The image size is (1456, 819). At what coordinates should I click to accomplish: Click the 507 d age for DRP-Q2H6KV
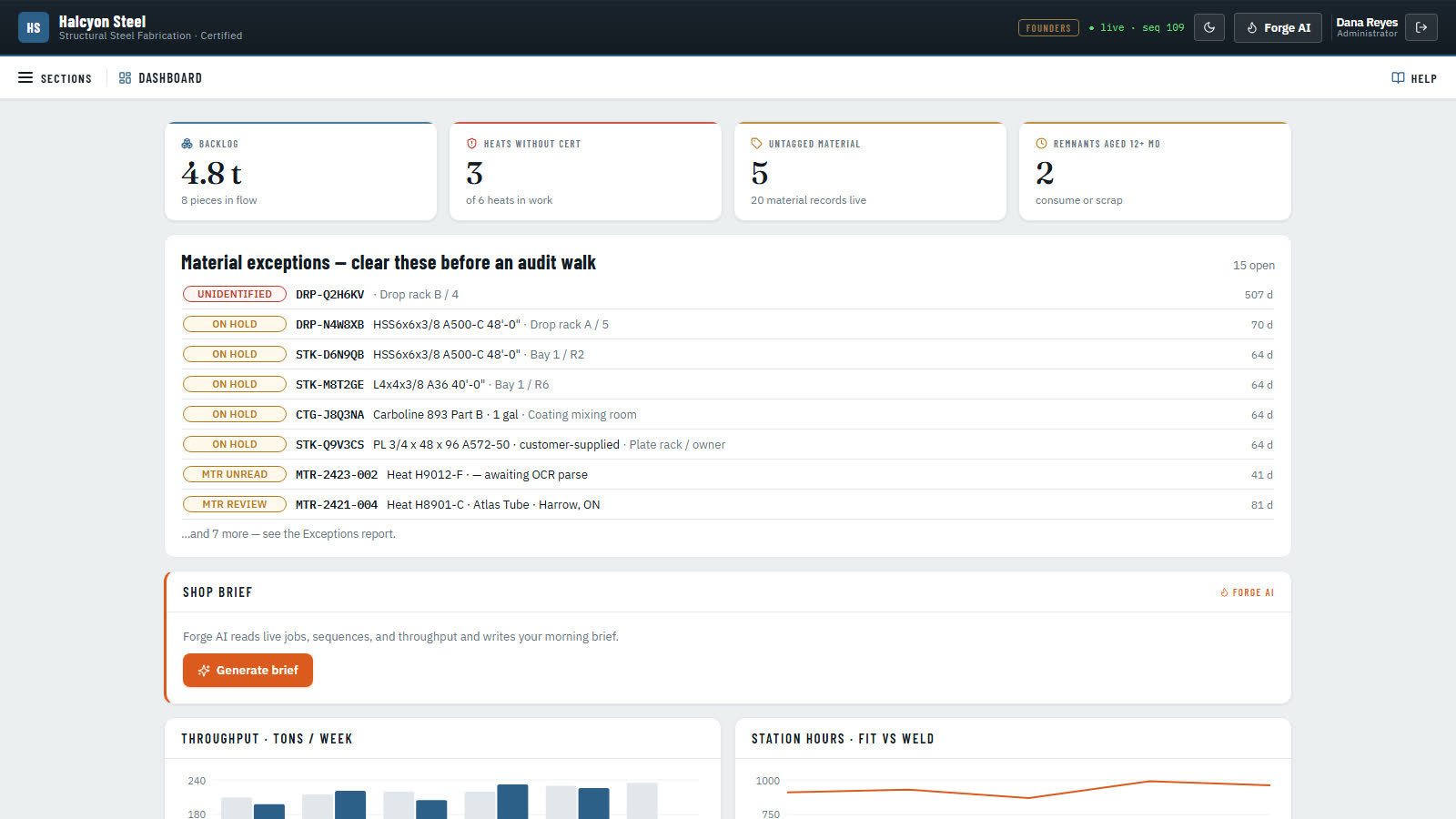[1259, 295]
